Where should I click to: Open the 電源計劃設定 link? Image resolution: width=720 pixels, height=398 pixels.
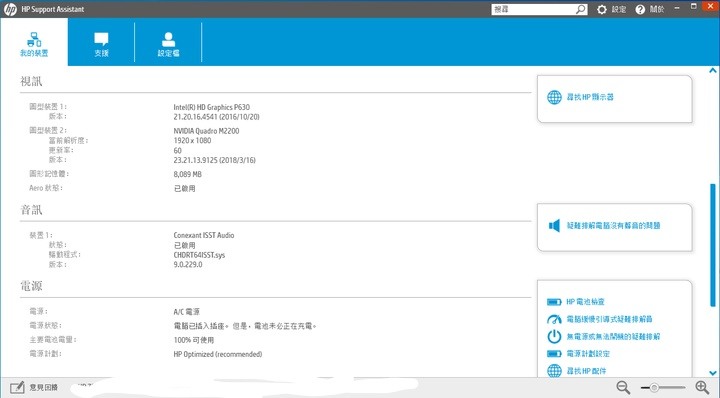pos(588,353)
